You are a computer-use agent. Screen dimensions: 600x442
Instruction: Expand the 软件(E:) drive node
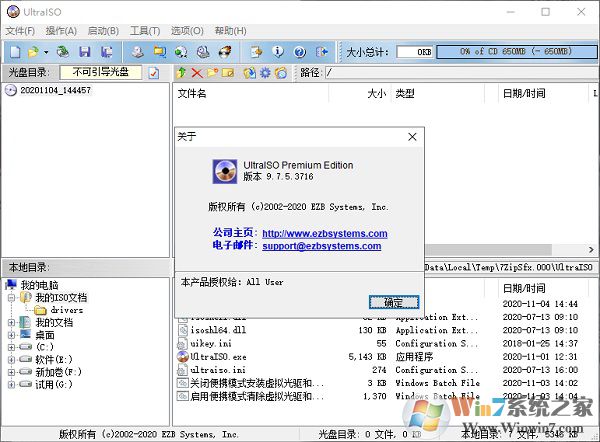[11, 360]
